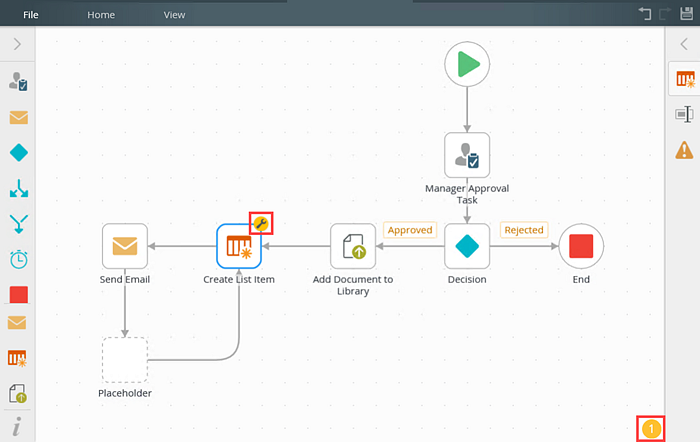
Task: Click the Approved outcome label
Action: point(410,230)
